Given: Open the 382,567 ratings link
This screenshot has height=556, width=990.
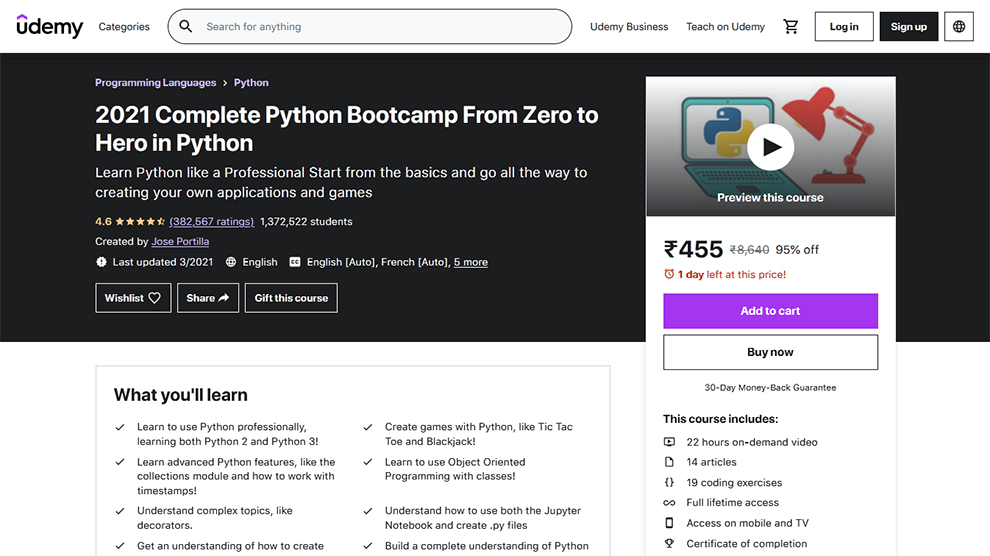Looking at the screenshot, I should pos(212,222).
